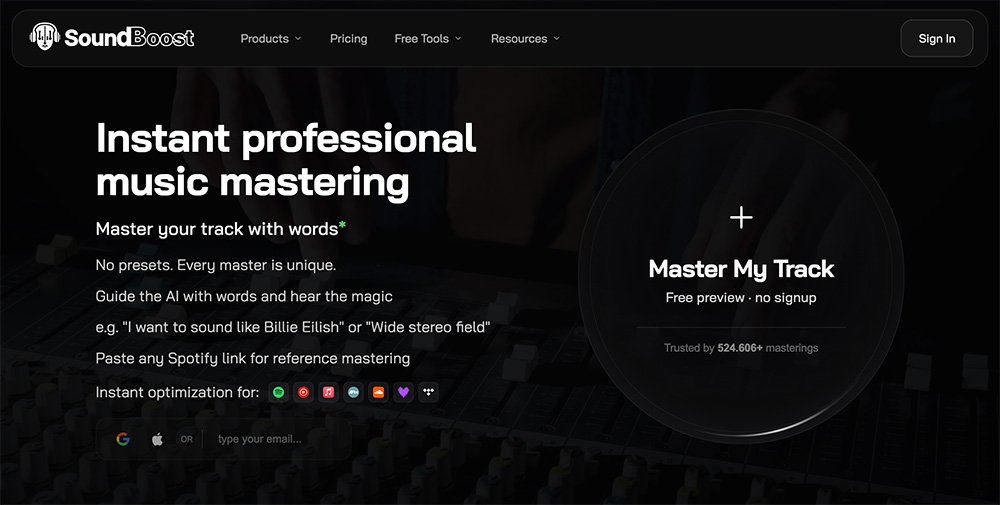Expand the Free Tools dropdown menu
This screenshot has width=1000, height=505.
pyautogui.click(x=427, y=38)
